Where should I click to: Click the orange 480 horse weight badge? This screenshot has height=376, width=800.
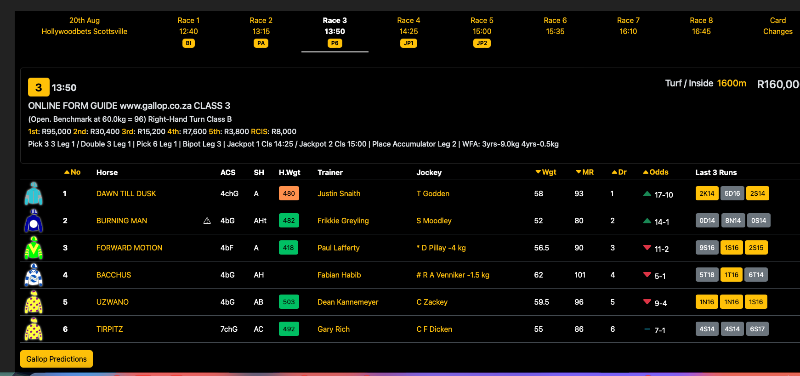point(289,194)
